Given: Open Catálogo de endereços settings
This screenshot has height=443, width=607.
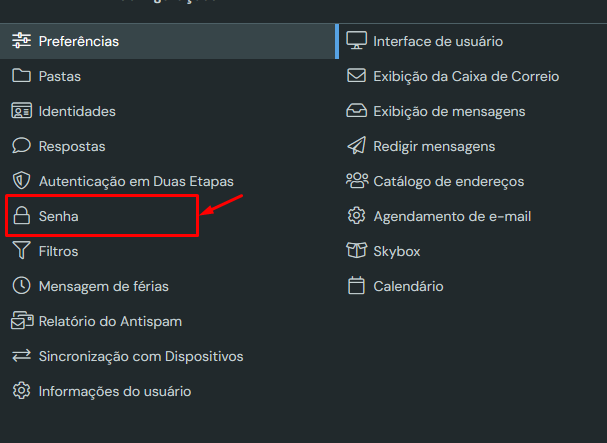Looking at the screenshot, I should click(x=448, y=181).
